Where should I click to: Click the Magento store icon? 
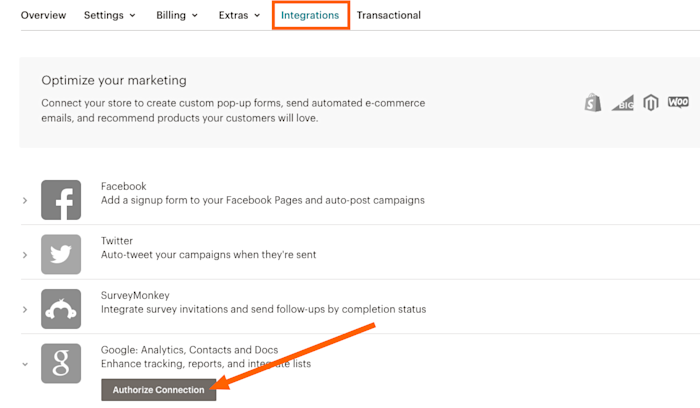650,103
